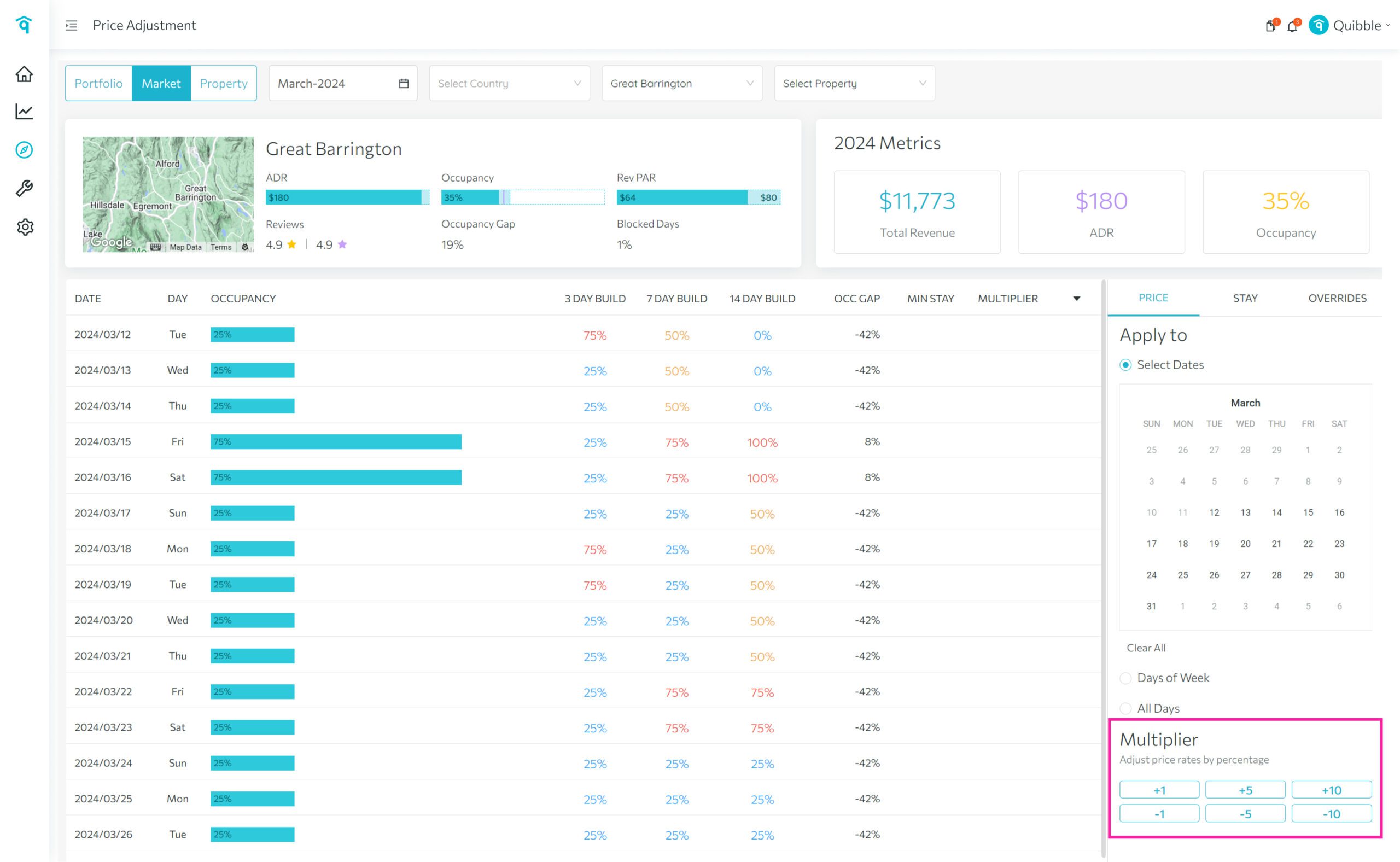The height and width of the screenshot is (862, 1400).
Task: Click the Total Revenue $11,773 card
Action: click(917, 212)
